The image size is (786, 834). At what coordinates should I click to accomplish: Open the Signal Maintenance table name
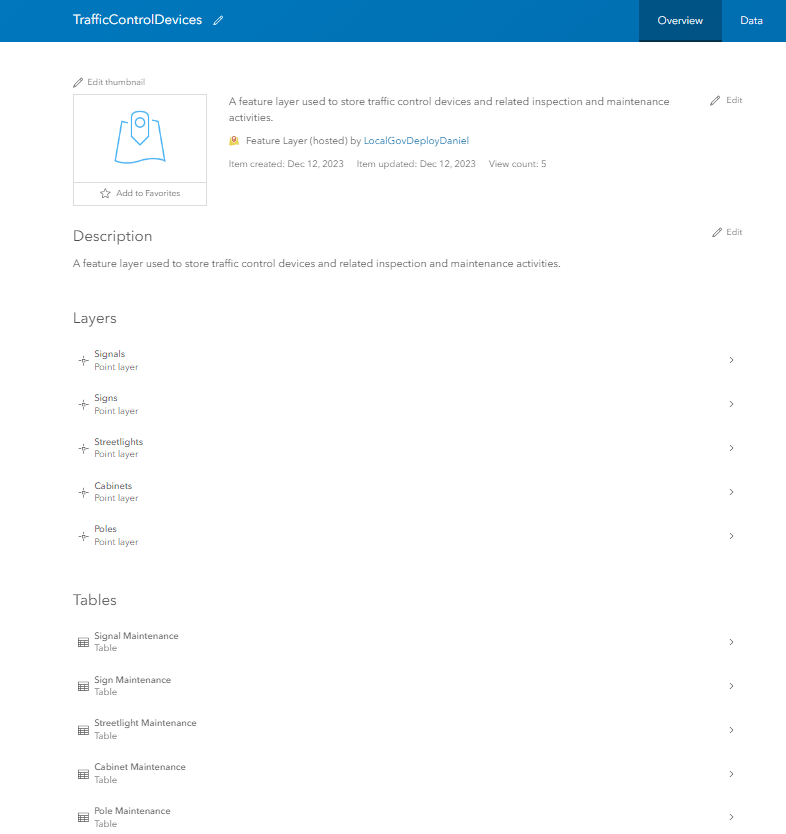pos(136,636)
